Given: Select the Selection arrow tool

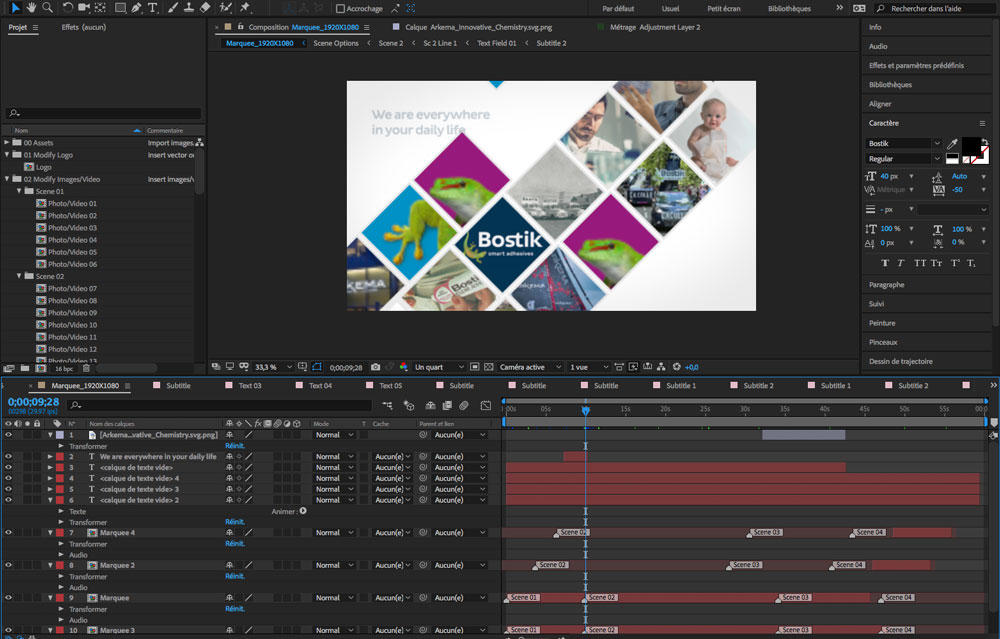Looking at the screenshot, I should [16, 8].
